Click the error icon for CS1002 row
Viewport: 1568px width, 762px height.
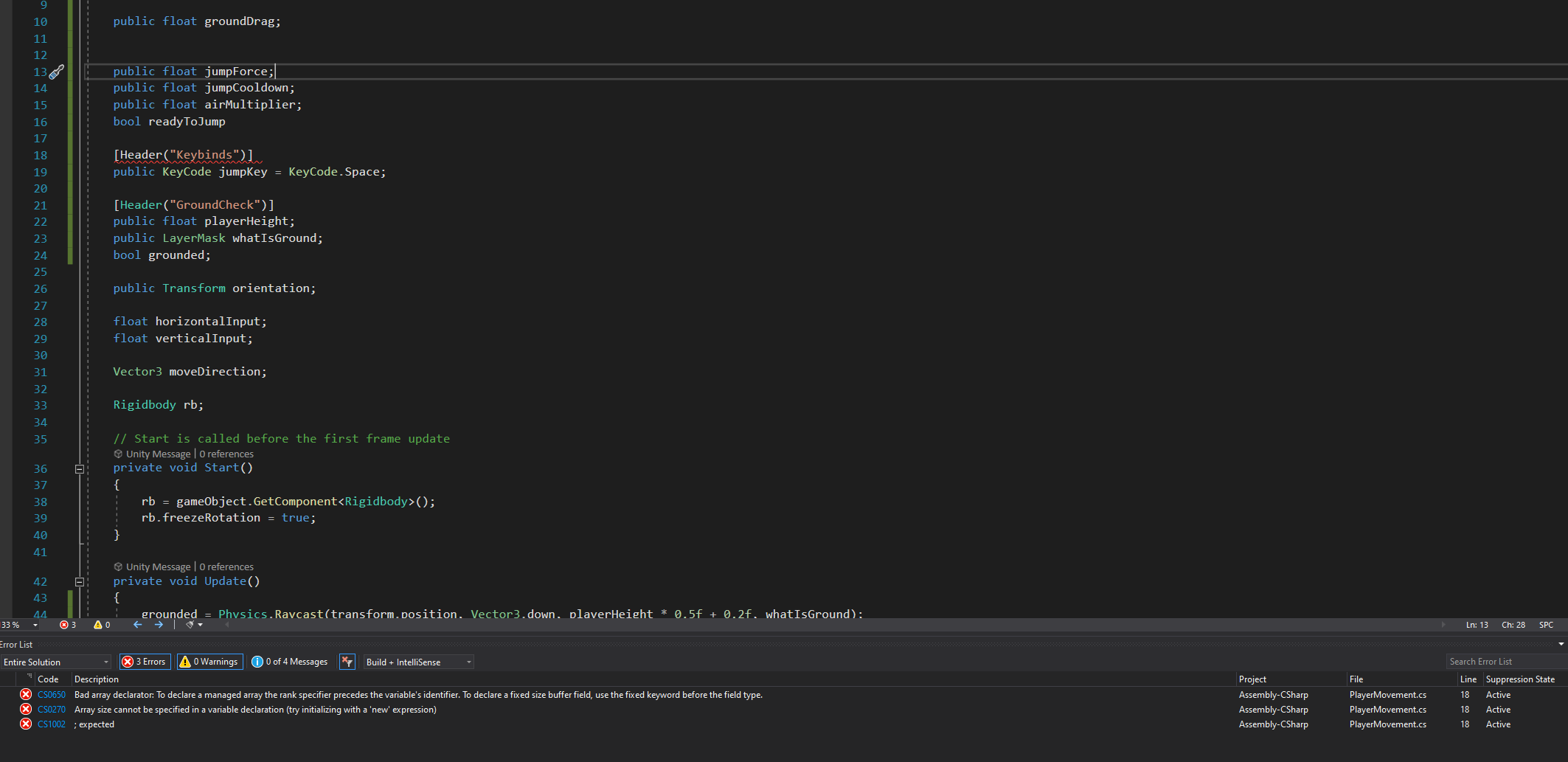coord(26,724)
